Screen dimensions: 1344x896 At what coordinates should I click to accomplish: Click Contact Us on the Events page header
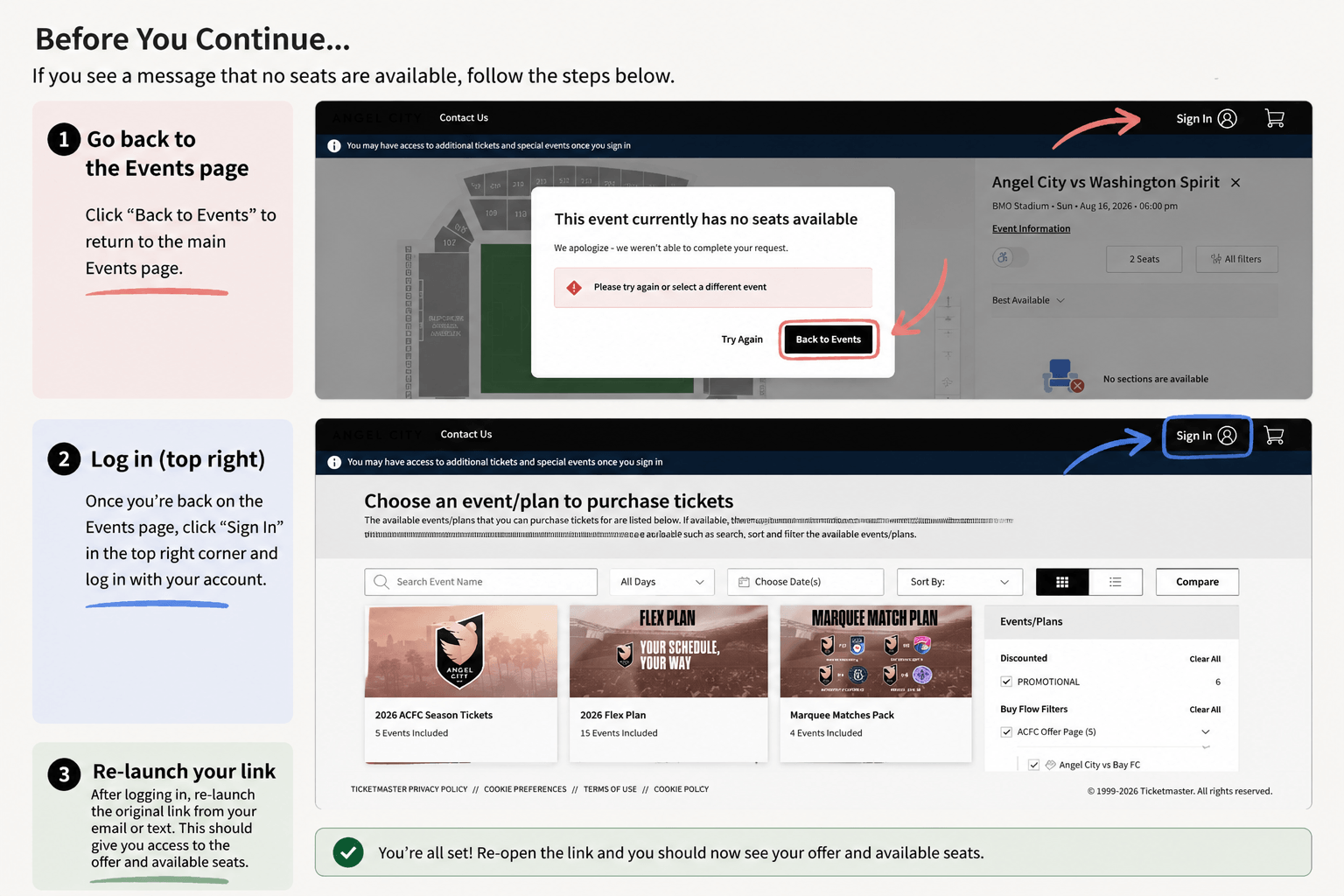tap(466, 434)
